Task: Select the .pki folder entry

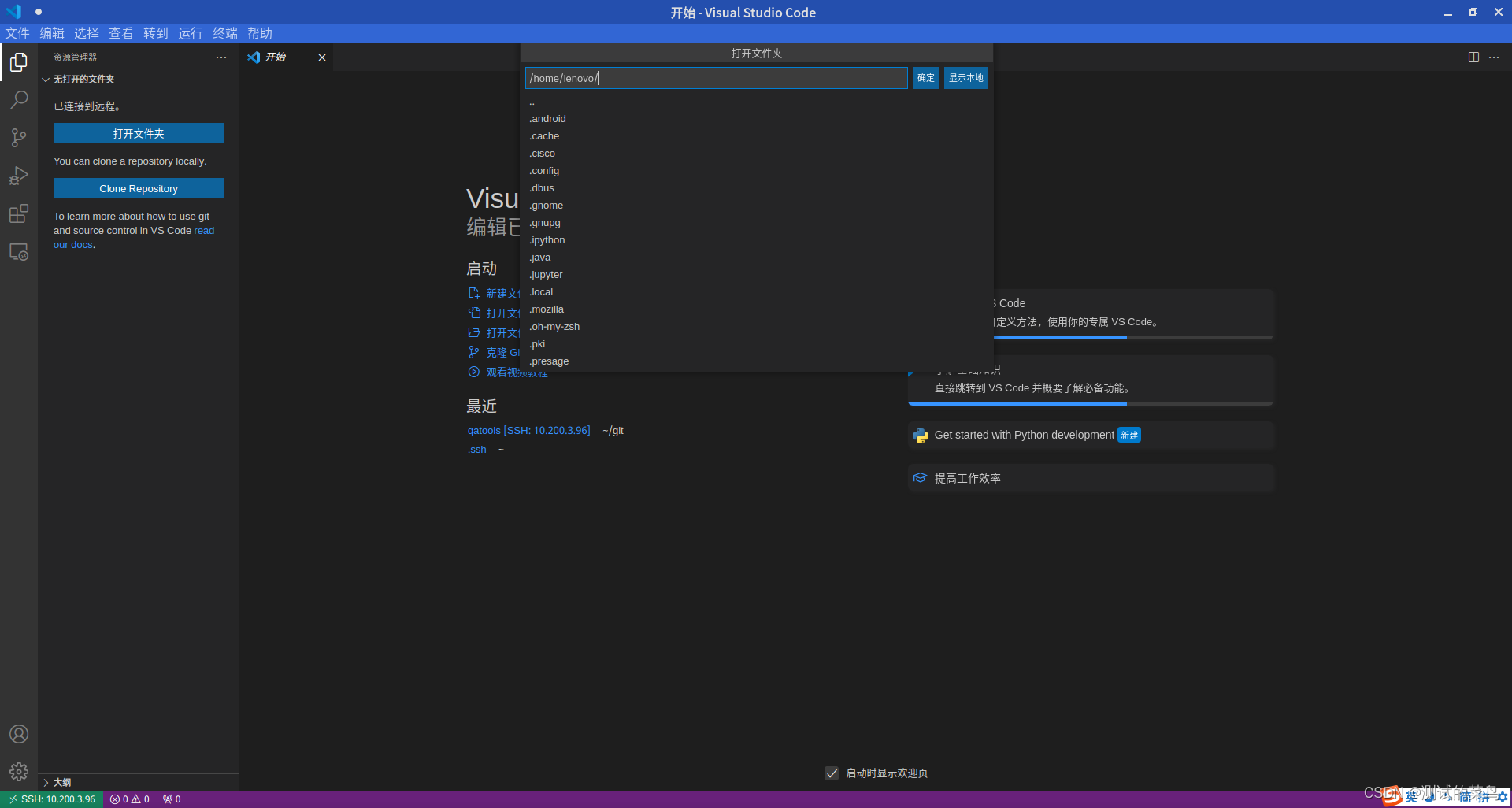Action: coord(757,344)
